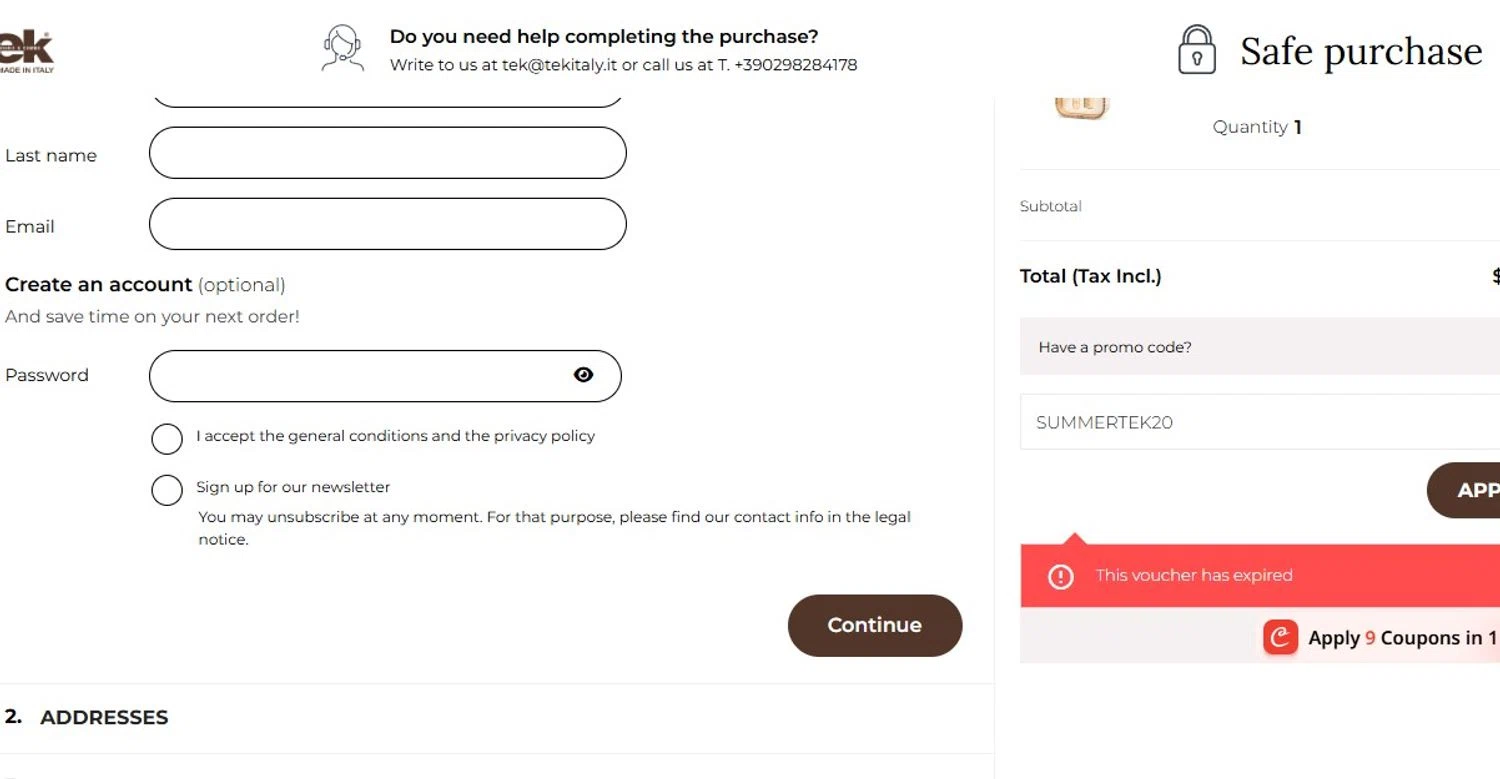Click the Safe purchase heading text
1500x779 pixels.
pos(1360,52)
